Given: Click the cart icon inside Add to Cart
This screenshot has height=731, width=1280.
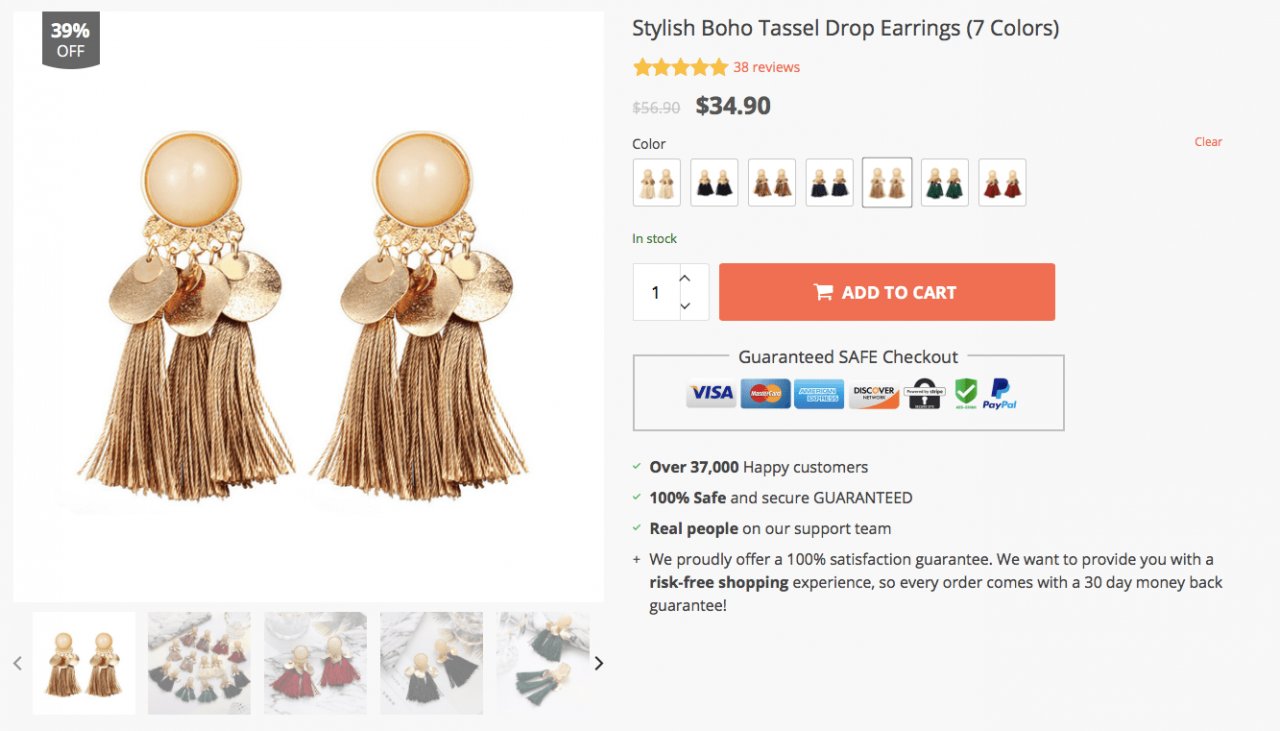Looking at the screenshot, I should (823, 291).
